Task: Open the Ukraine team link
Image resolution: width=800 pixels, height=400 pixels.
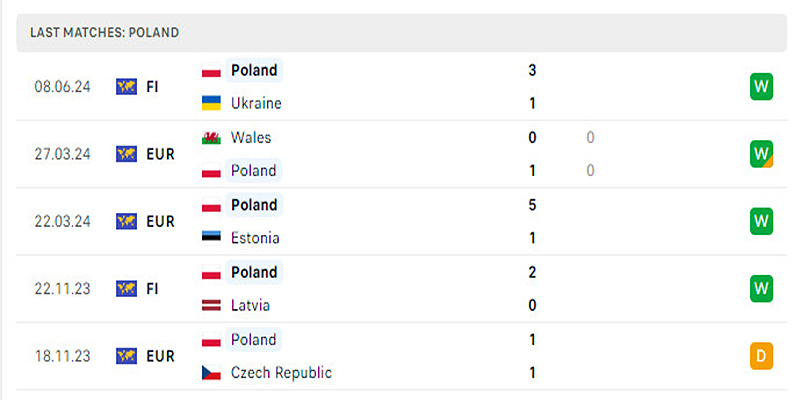Action: click(256, 103)
